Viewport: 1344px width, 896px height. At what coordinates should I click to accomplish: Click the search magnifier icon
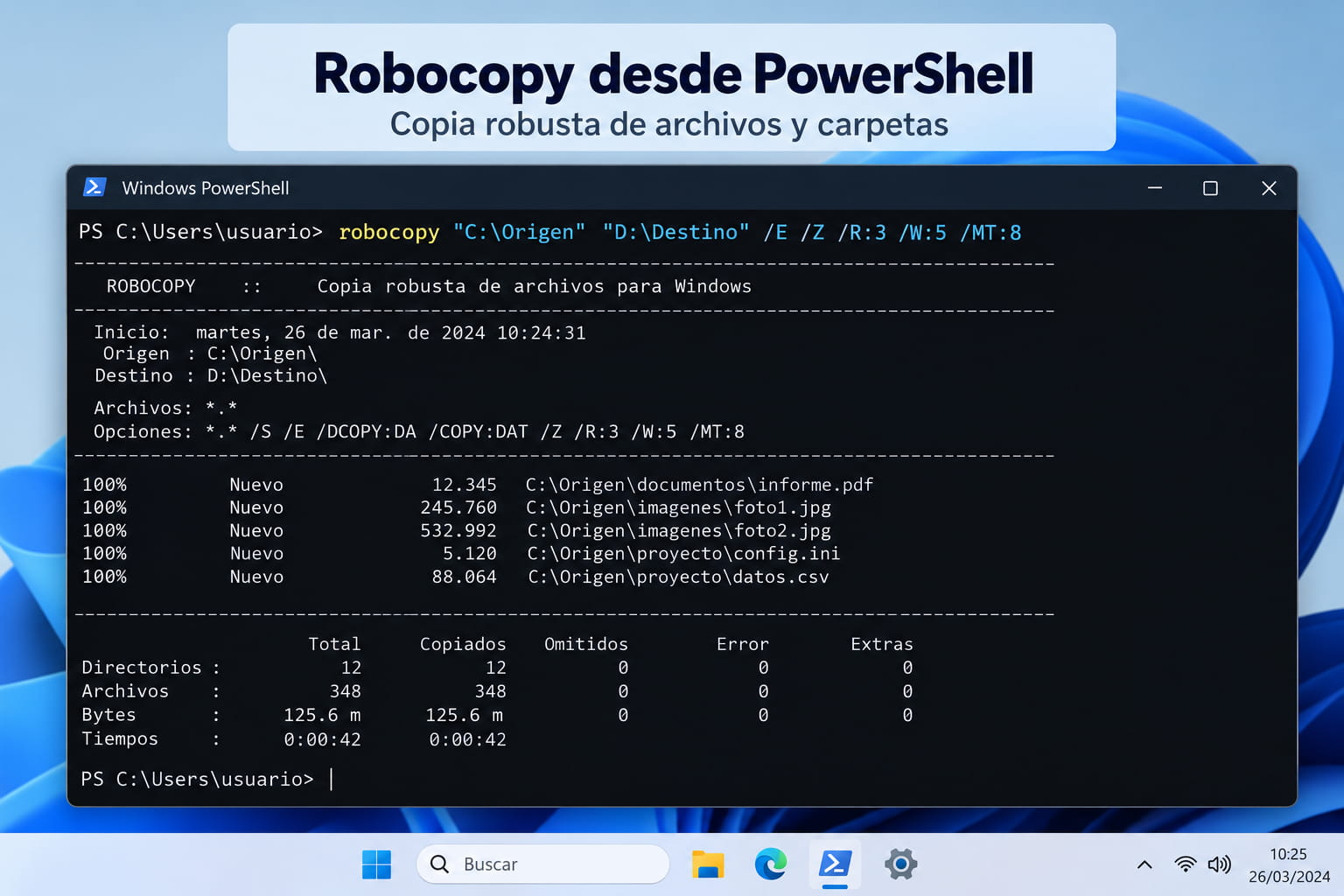tap(440, 864)
